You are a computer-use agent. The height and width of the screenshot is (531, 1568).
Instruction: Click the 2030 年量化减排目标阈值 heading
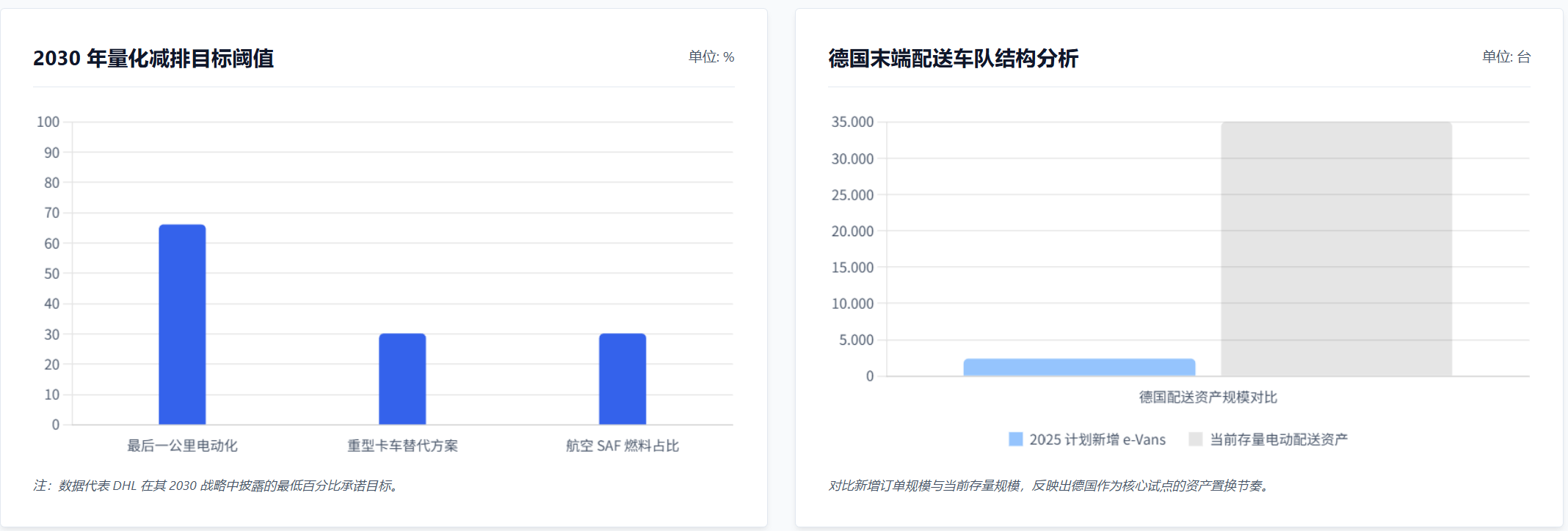153,58
